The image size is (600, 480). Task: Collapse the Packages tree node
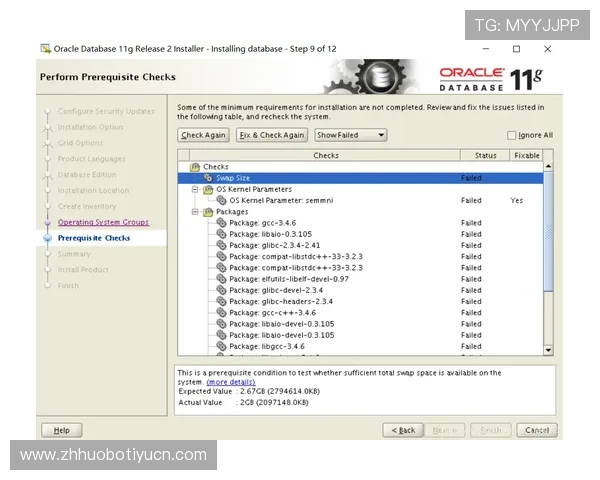(195, 212)
